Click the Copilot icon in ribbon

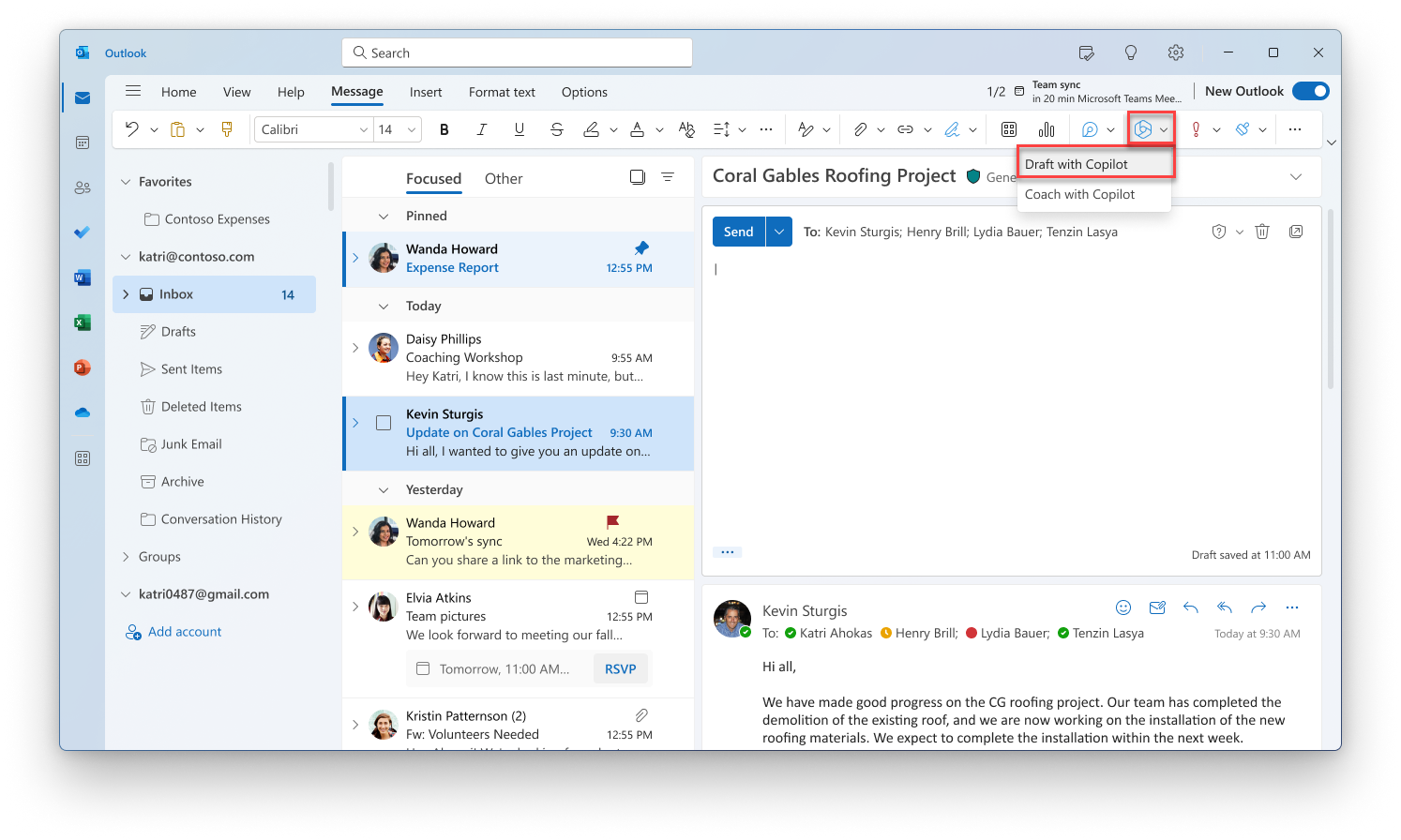click(1142, 129)
